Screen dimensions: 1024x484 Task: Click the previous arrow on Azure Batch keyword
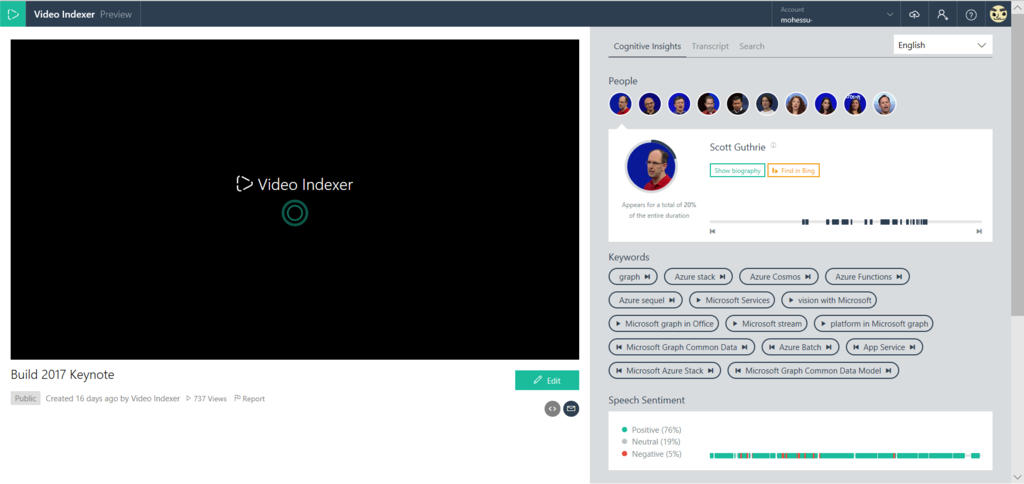[x=772, y=347]
